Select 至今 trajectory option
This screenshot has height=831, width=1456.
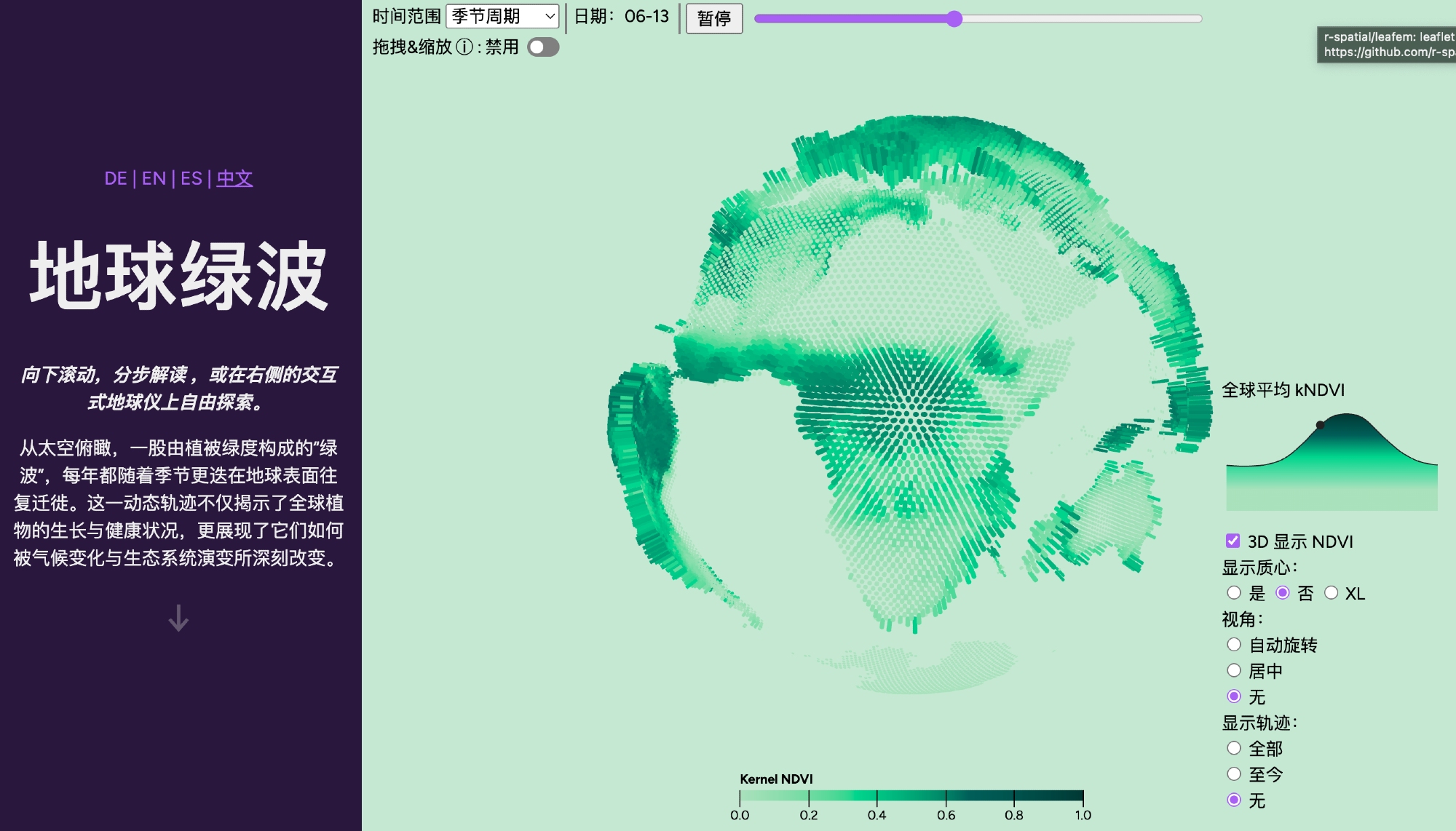pos(1234,774)
